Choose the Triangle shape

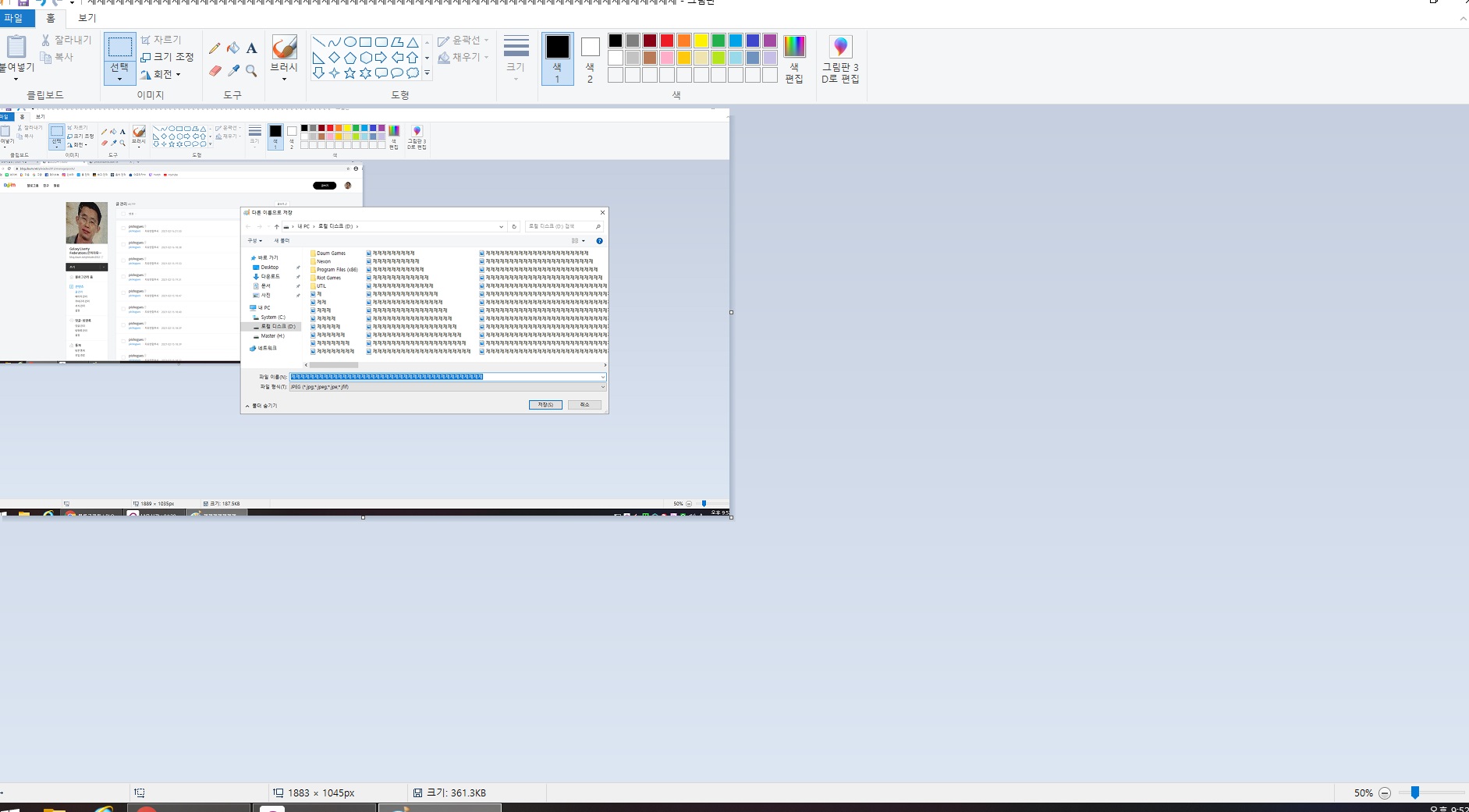click(x=412, y=42)
